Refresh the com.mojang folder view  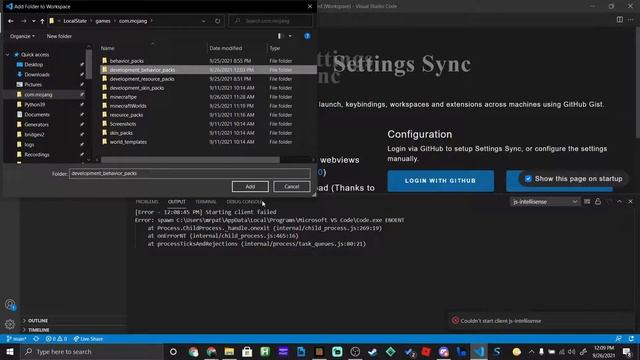click(218, 21)
